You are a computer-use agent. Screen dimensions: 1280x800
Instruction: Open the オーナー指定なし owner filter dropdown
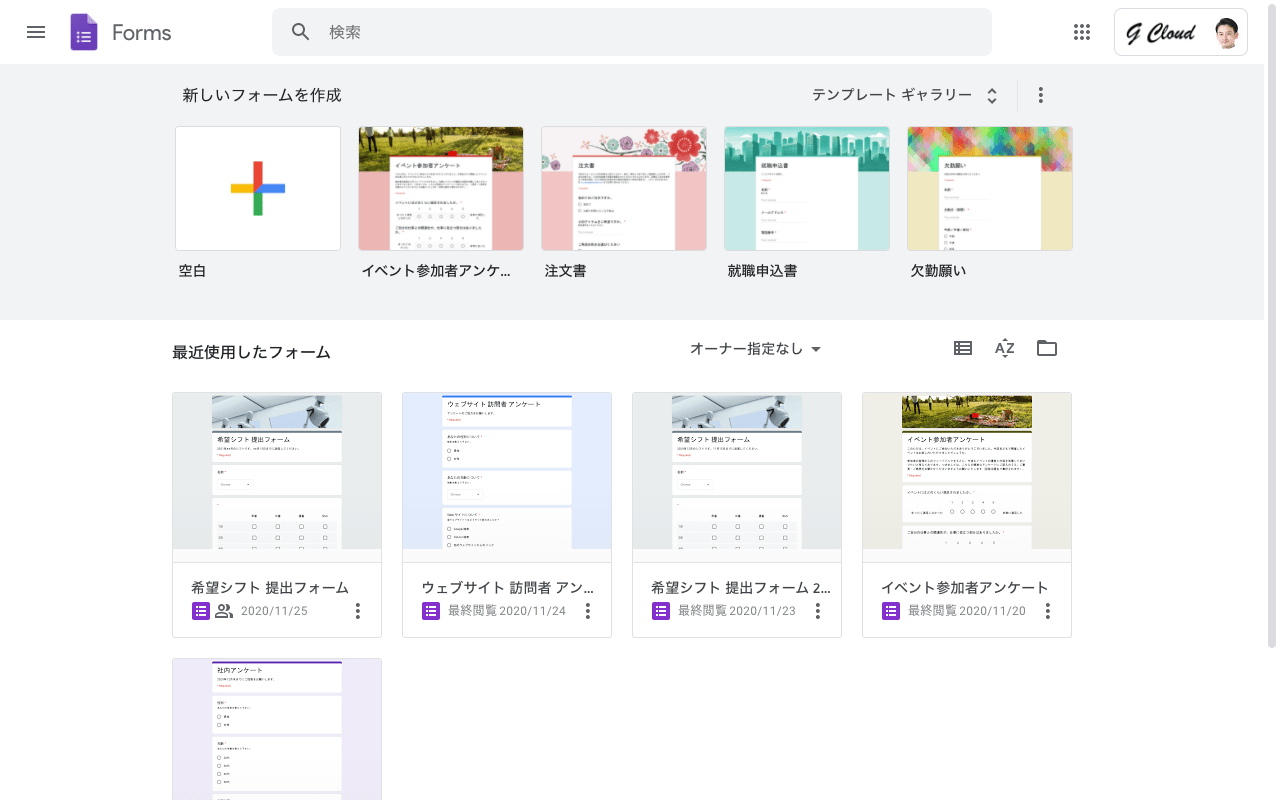[755, 349]
